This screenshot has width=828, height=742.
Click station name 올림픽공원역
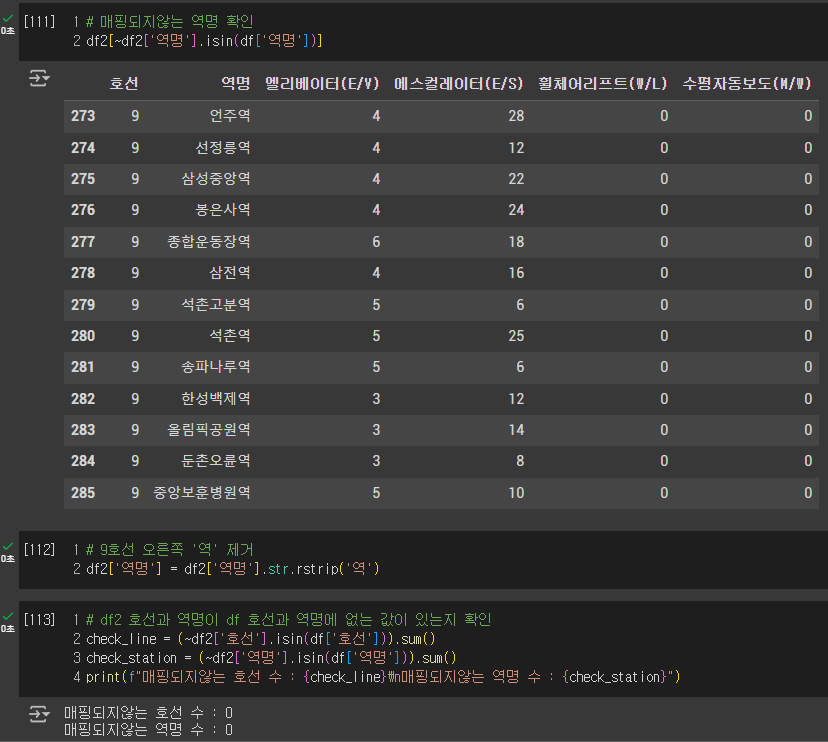pyautogui.click(x=209, y=430)
